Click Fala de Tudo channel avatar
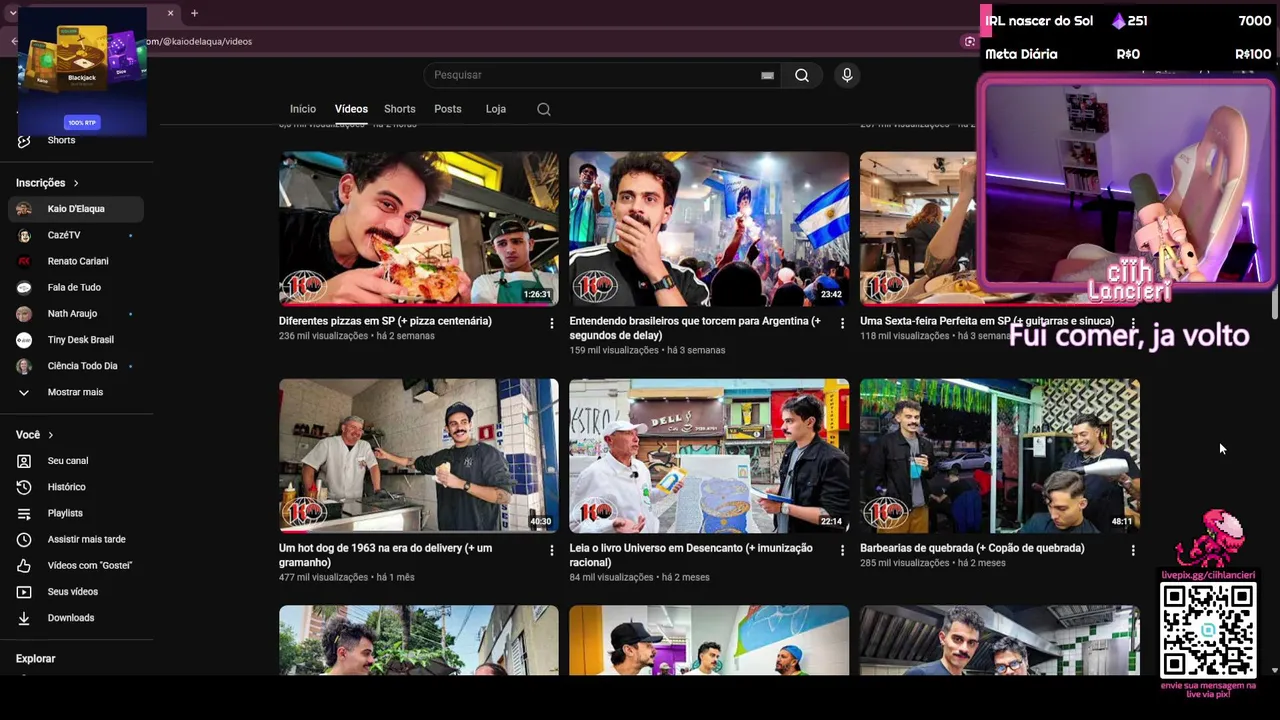The width and height of the screenshot is (1280, 720). pos(24,287)
